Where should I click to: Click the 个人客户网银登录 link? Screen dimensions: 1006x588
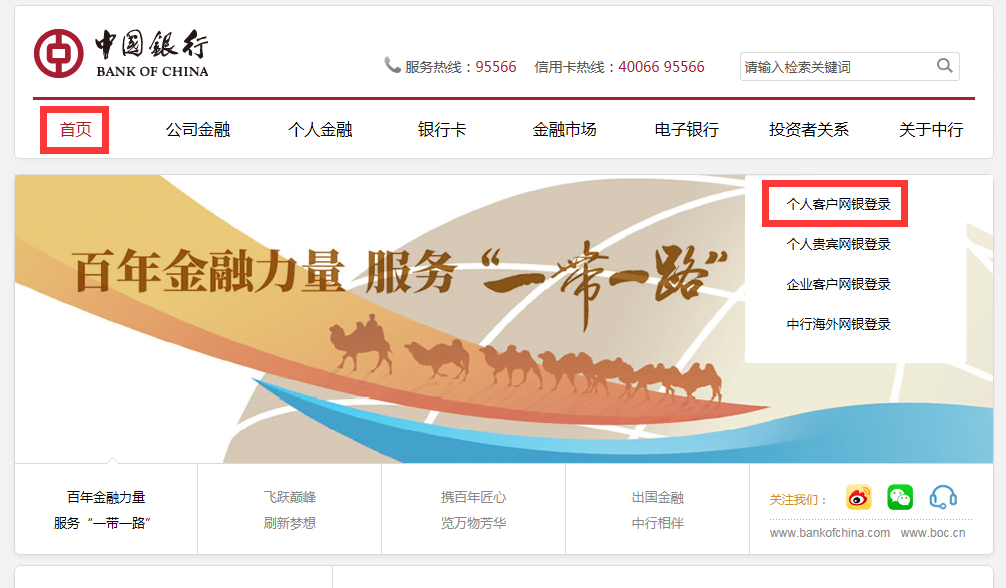point(839,204)
